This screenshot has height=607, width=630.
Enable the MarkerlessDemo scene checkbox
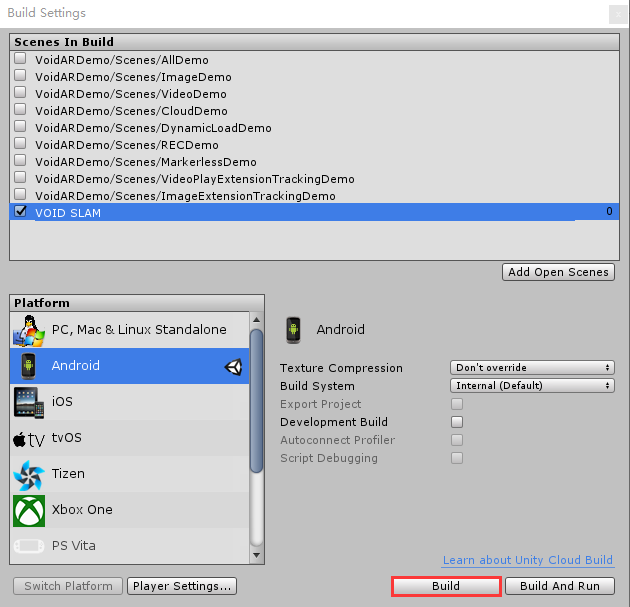(20, 160)
